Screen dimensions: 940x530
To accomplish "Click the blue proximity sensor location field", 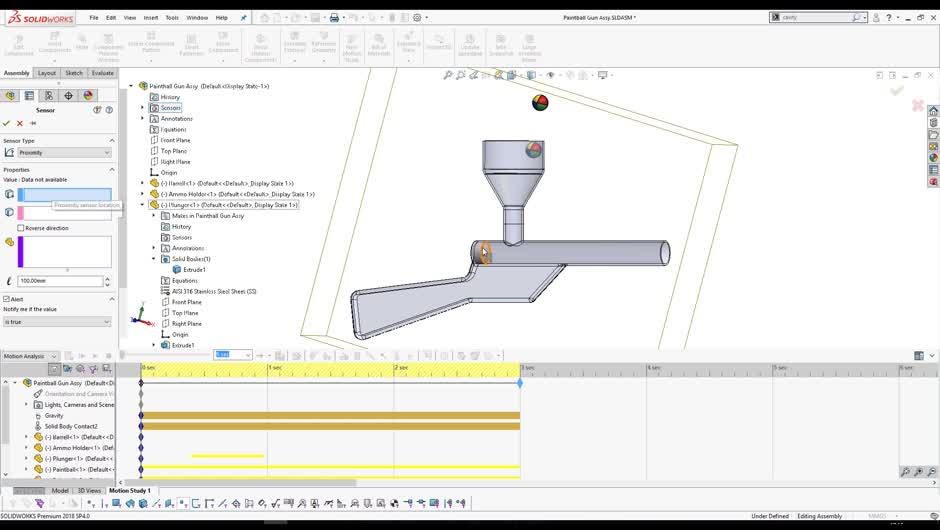I will click(x=64, y=194).
